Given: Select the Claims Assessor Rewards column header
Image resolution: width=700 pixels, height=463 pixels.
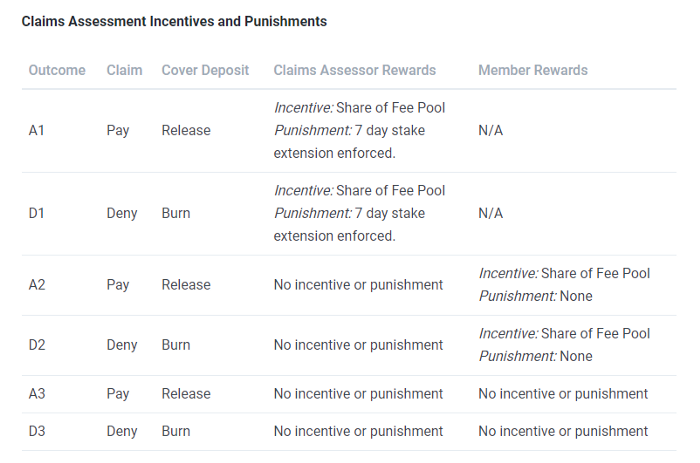Looking at the screenshot, I should click(x=355, y=70).
